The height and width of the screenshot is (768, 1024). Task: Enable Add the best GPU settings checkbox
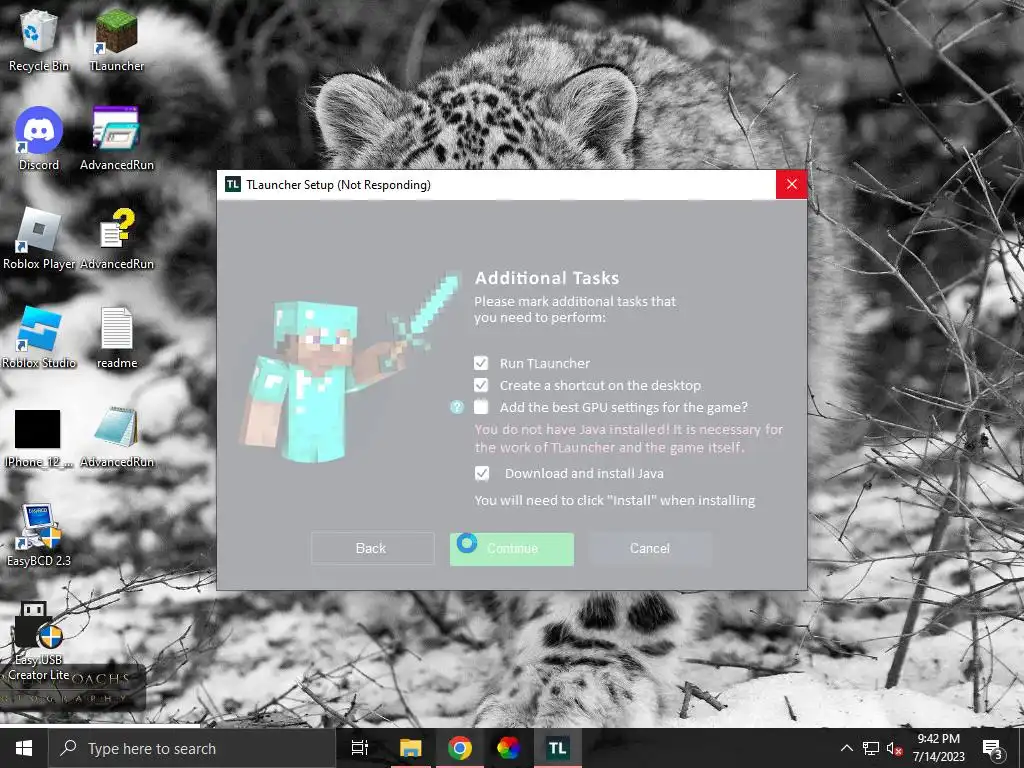pos(481,408)
